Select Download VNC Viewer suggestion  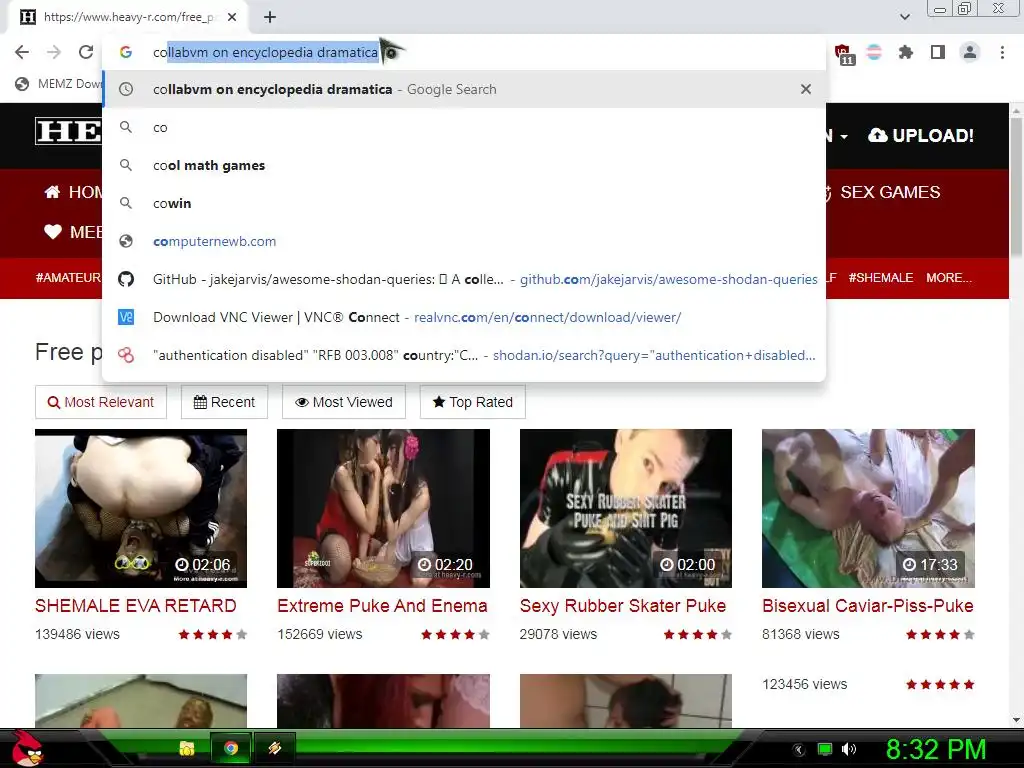[464, 317]
